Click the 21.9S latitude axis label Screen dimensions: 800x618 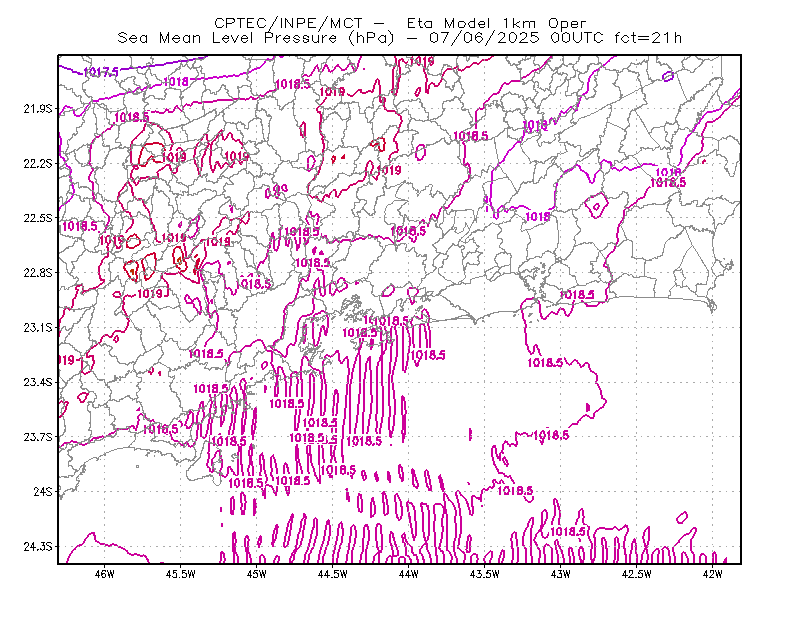pyautogui.click(x=38, y=108)
